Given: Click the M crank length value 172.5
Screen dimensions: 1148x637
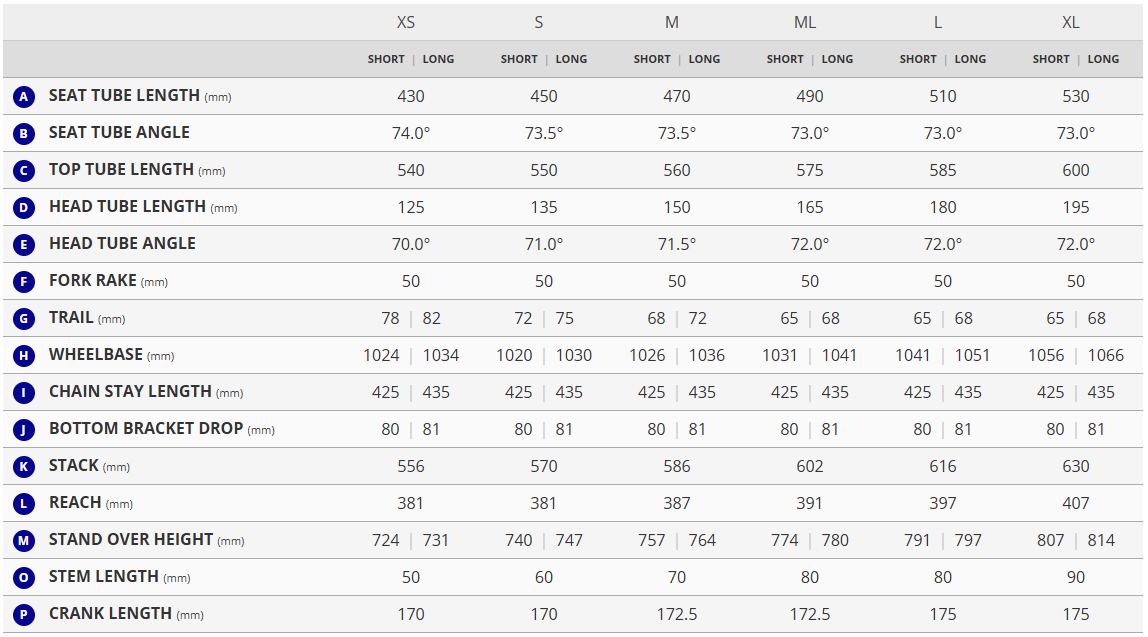Looking at the screenshot, I should coord(677,614).
